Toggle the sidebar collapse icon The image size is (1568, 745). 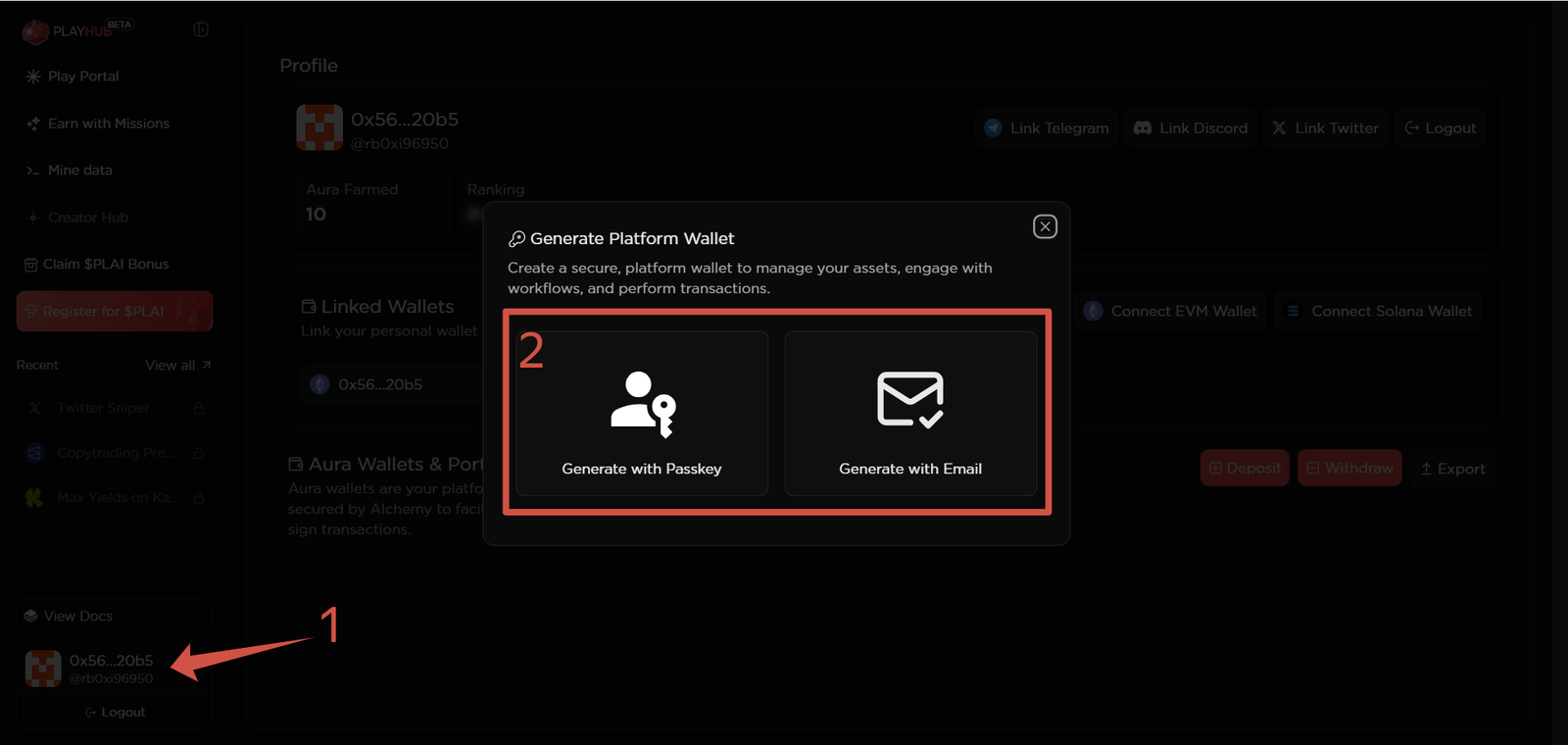coord(201,29)
